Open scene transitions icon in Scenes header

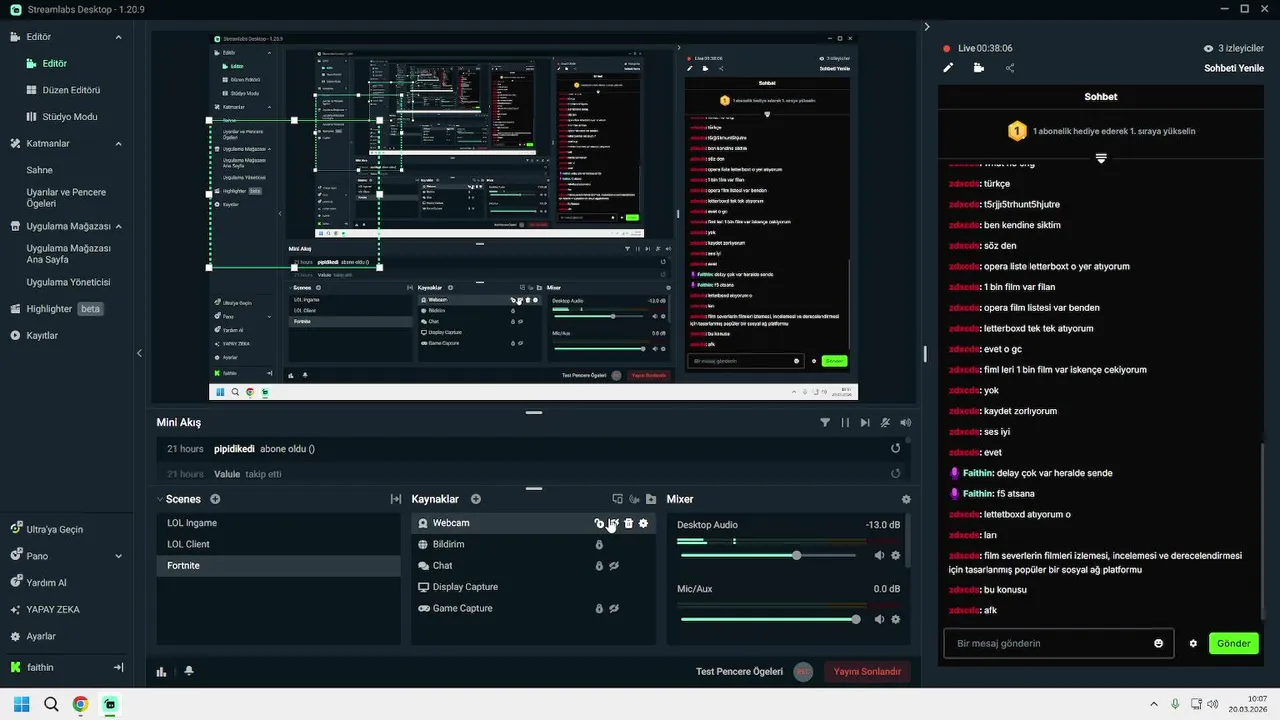395,499
